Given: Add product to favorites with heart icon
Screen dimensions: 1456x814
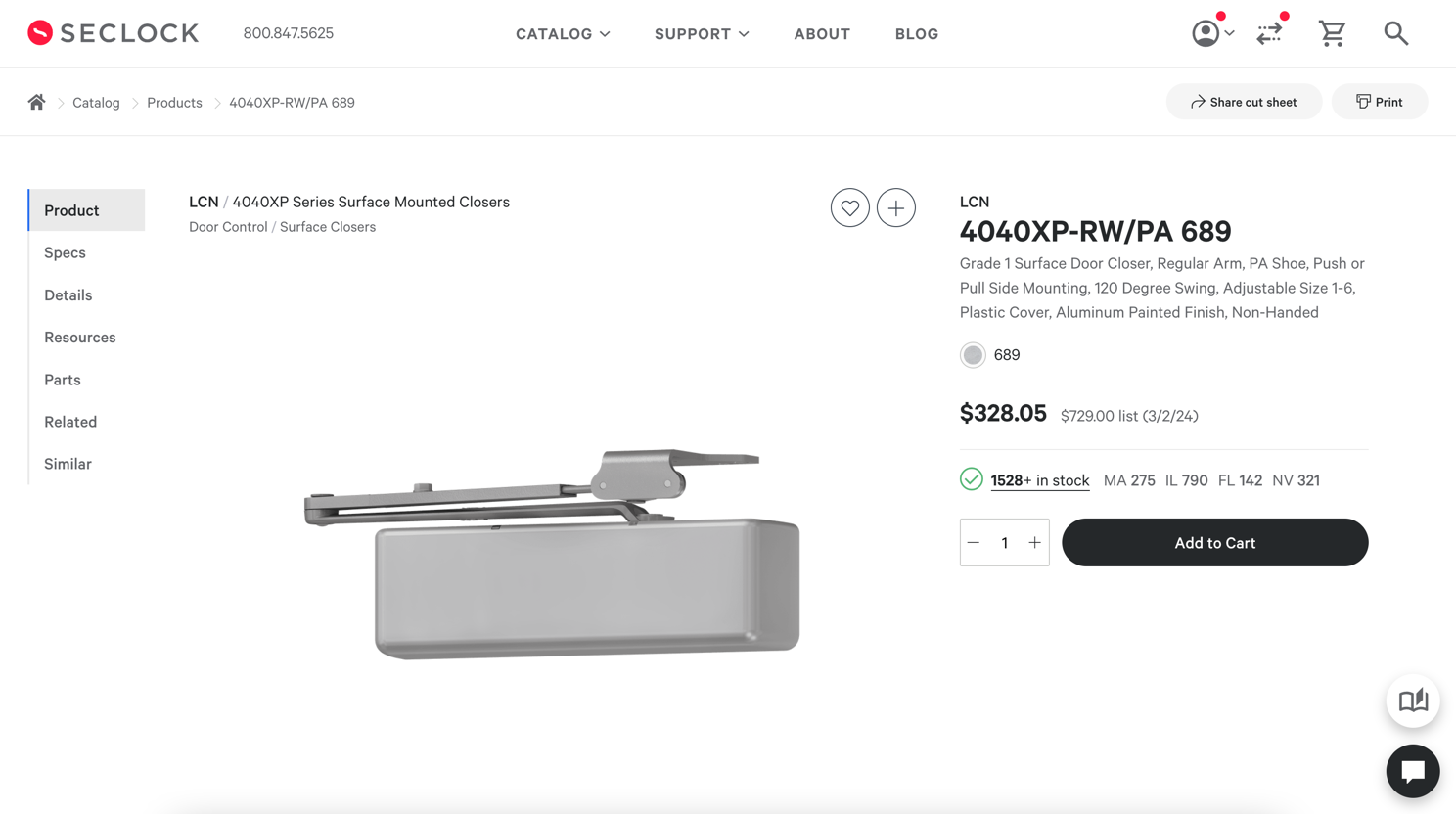Looking at the screenshot, I should pos(849,207).
